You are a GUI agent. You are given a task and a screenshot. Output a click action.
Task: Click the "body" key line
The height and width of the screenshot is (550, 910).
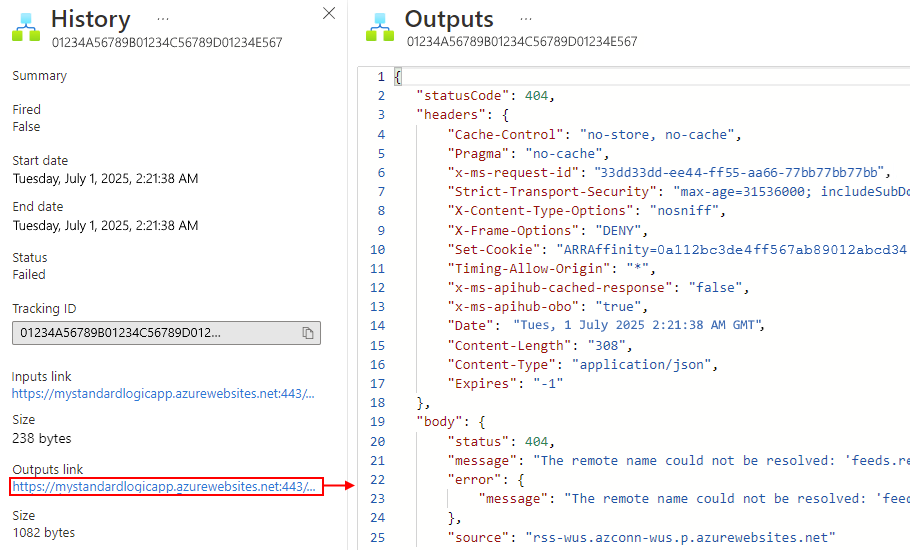(451, 422)
